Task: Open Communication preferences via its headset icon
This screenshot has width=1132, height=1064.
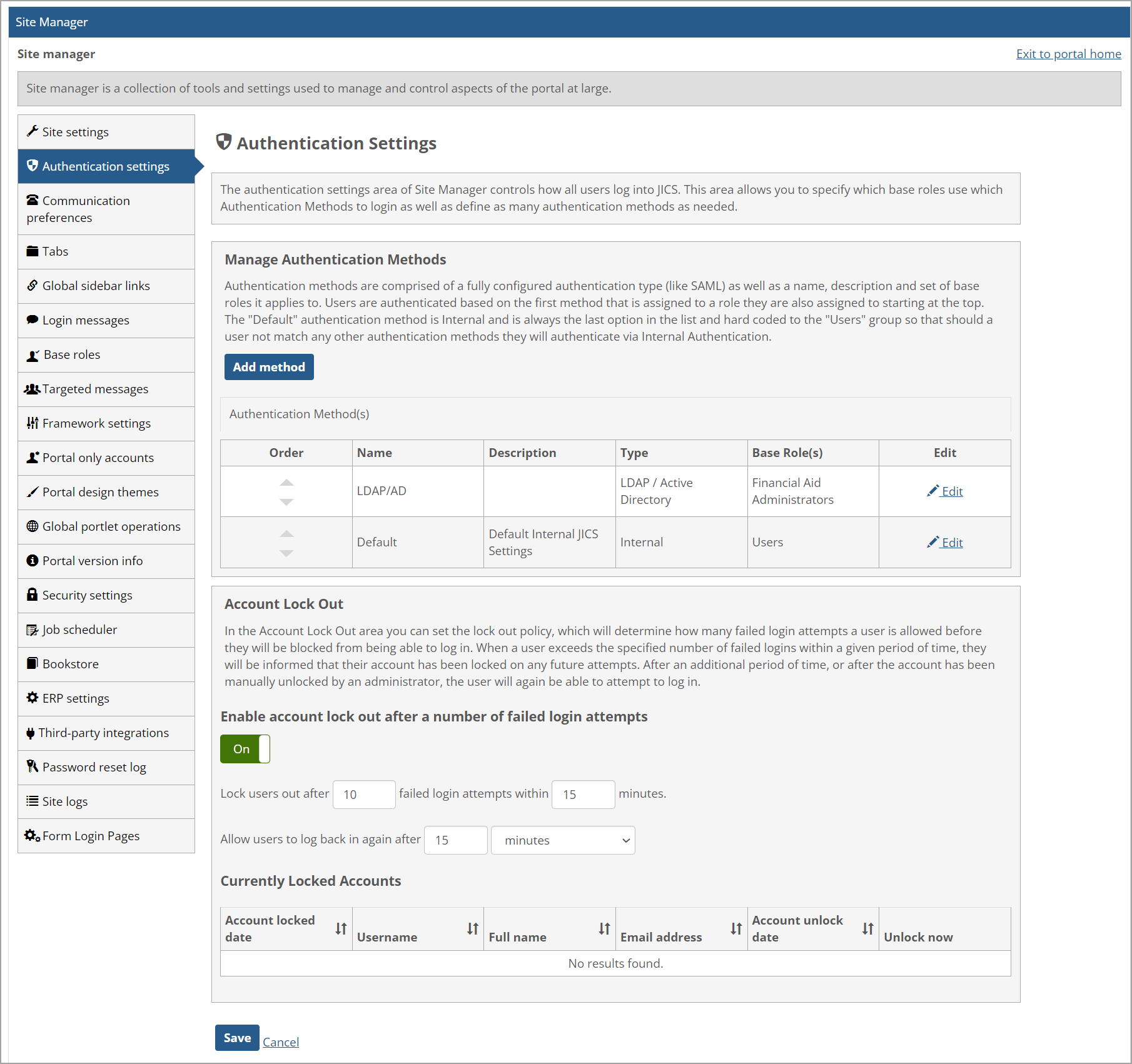Action: pyautogui.click(x=33, y=200)
